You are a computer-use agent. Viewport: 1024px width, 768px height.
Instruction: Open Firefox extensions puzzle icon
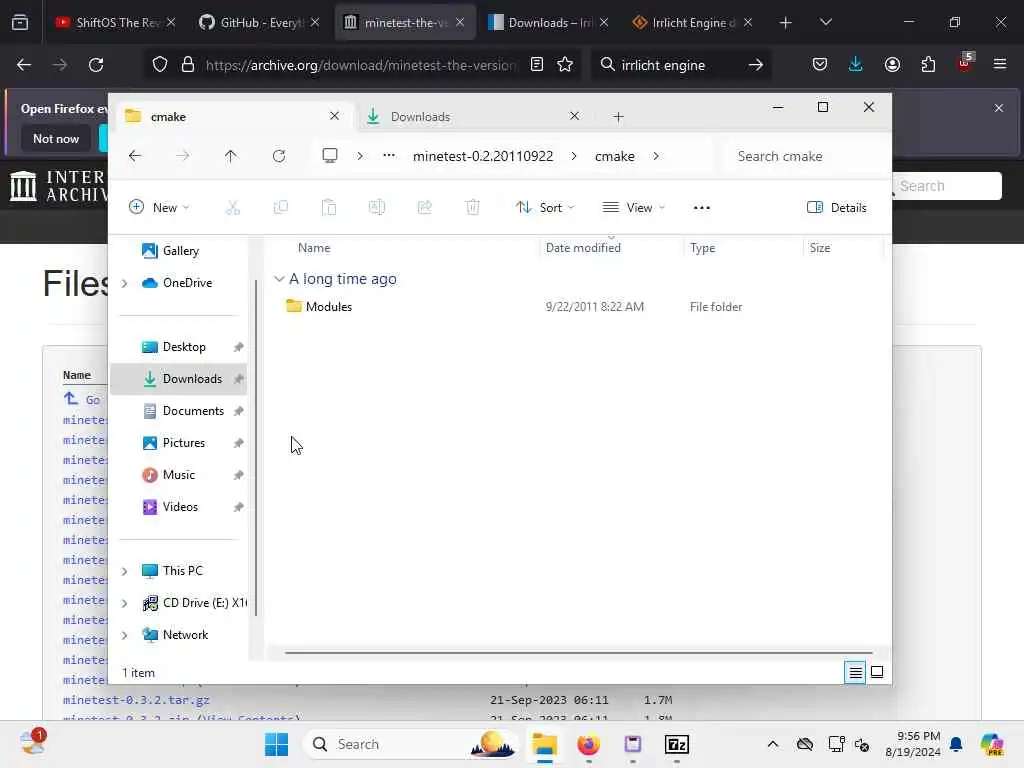point(928,65)
